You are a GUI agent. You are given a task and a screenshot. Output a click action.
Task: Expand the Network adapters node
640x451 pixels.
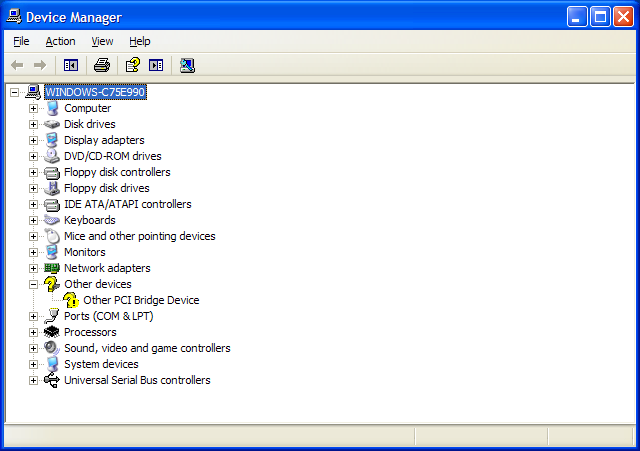(x=33, y=269)
